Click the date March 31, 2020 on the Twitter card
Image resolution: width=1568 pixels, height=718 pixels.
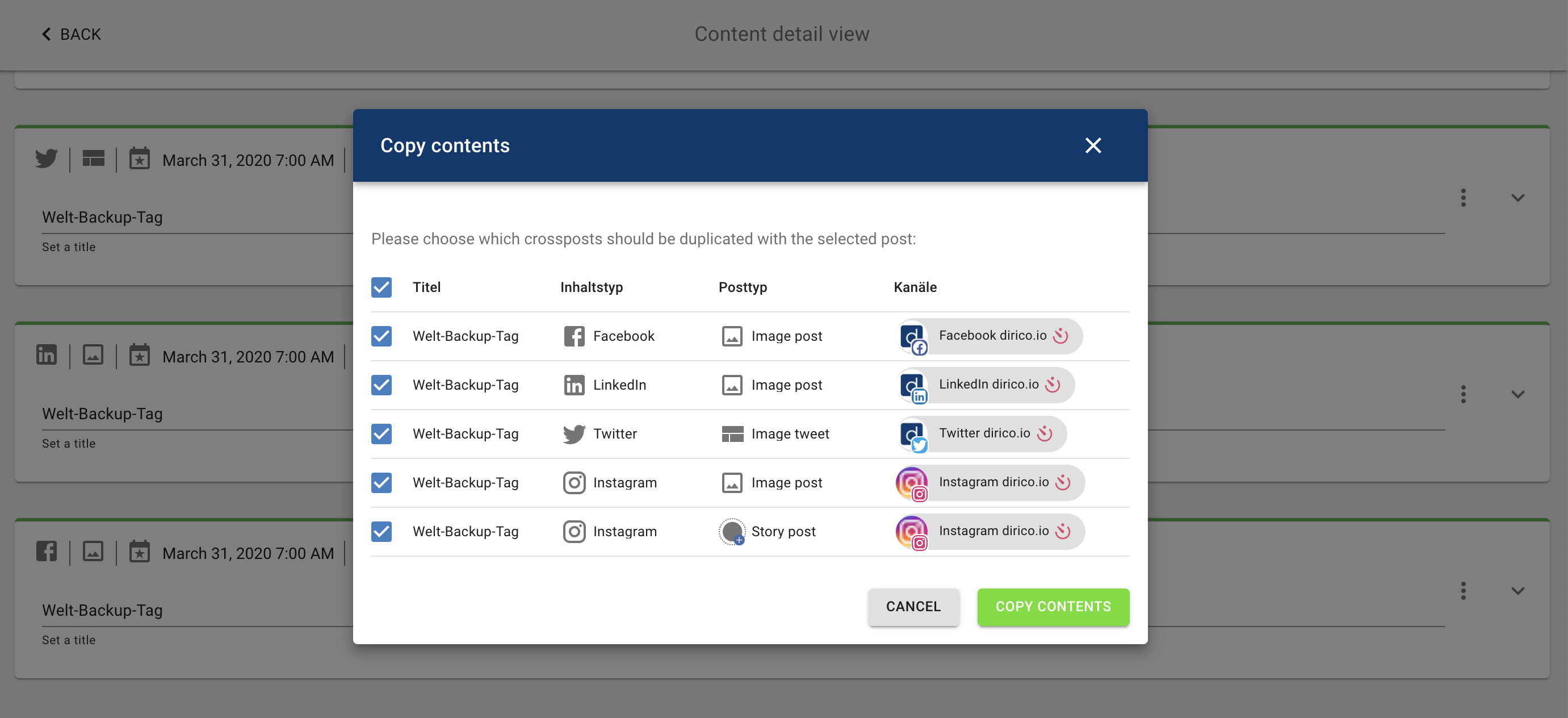click(x=248, y=160)
